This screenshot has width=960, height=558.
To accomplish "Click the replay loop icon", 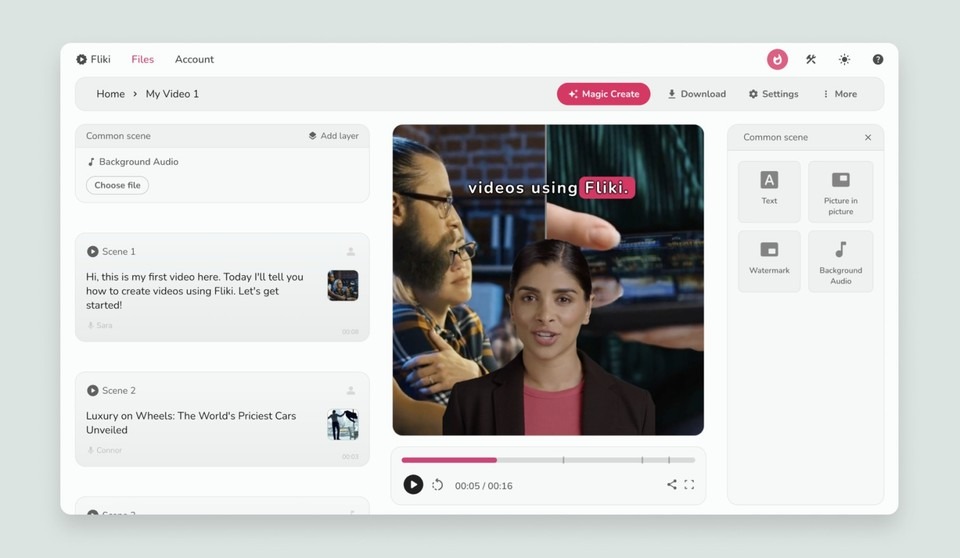I will point(437,485).
